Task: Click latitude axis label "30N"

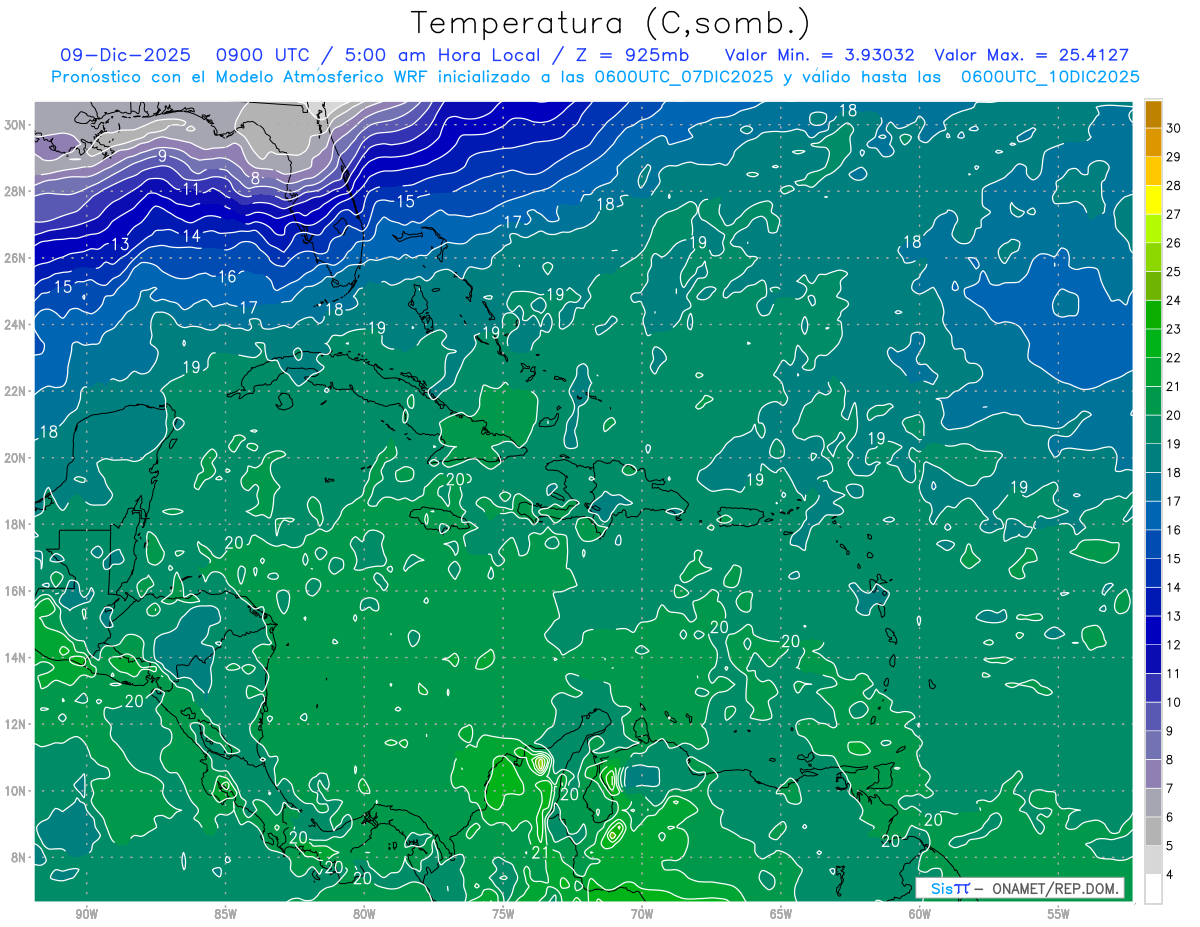Action: pyautogui.click(x=17, y=125)
